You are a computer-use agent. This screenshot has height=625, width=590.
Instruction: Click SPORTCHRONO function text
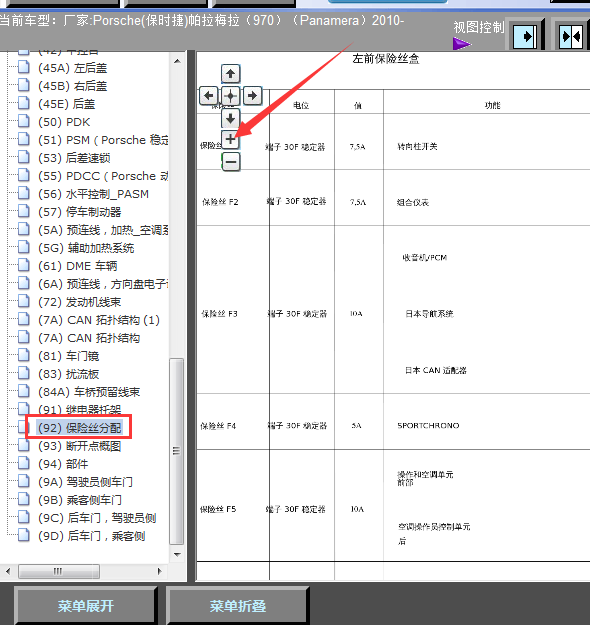click(428, 426)
